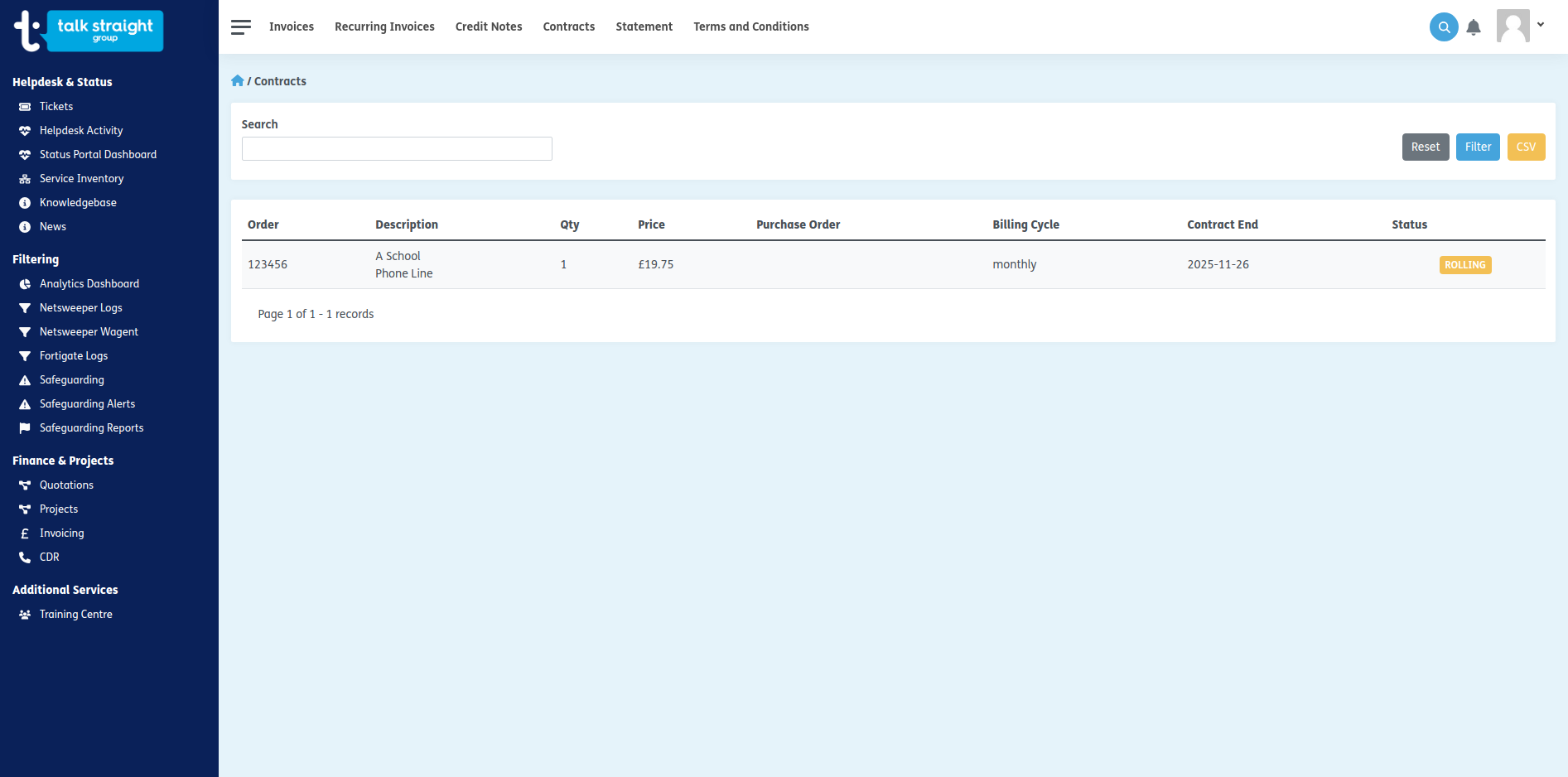Open the notifications bell
The height and width of the screenshot is (777, 1568).
[1474, 27]
